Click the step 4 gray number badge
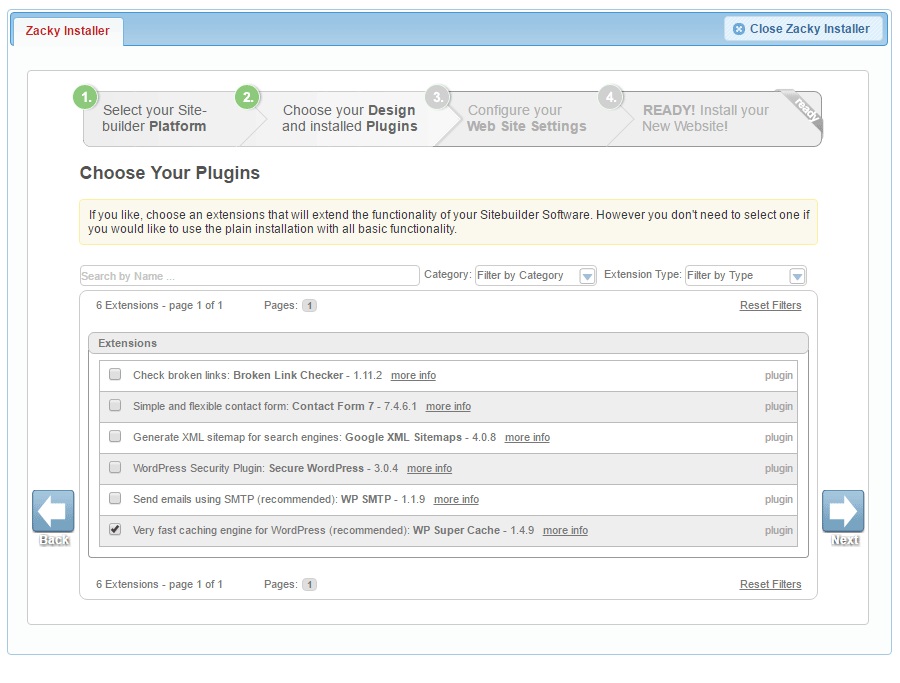This screenshot has width=900, height=683. click(x=610, y=97)
